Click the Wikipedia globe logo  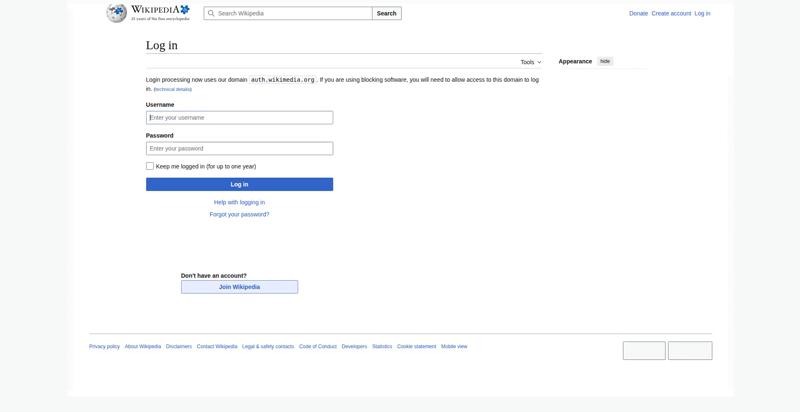[x=117, y=13]
